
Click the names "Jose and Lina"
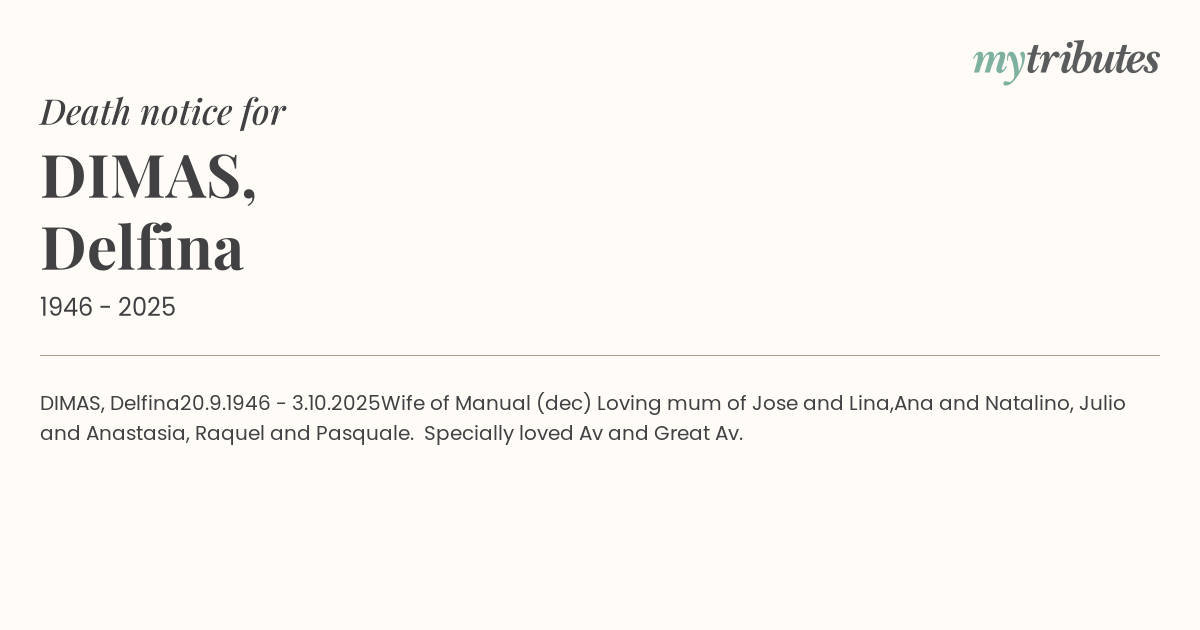coord(820,403)
